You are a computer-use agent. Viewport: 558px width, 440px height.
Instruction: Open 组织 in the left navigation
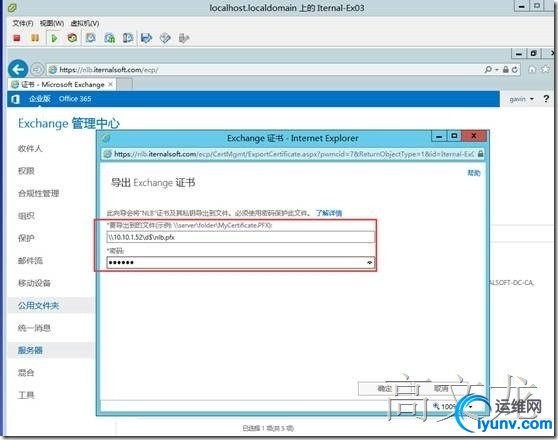tap(26, 216)
